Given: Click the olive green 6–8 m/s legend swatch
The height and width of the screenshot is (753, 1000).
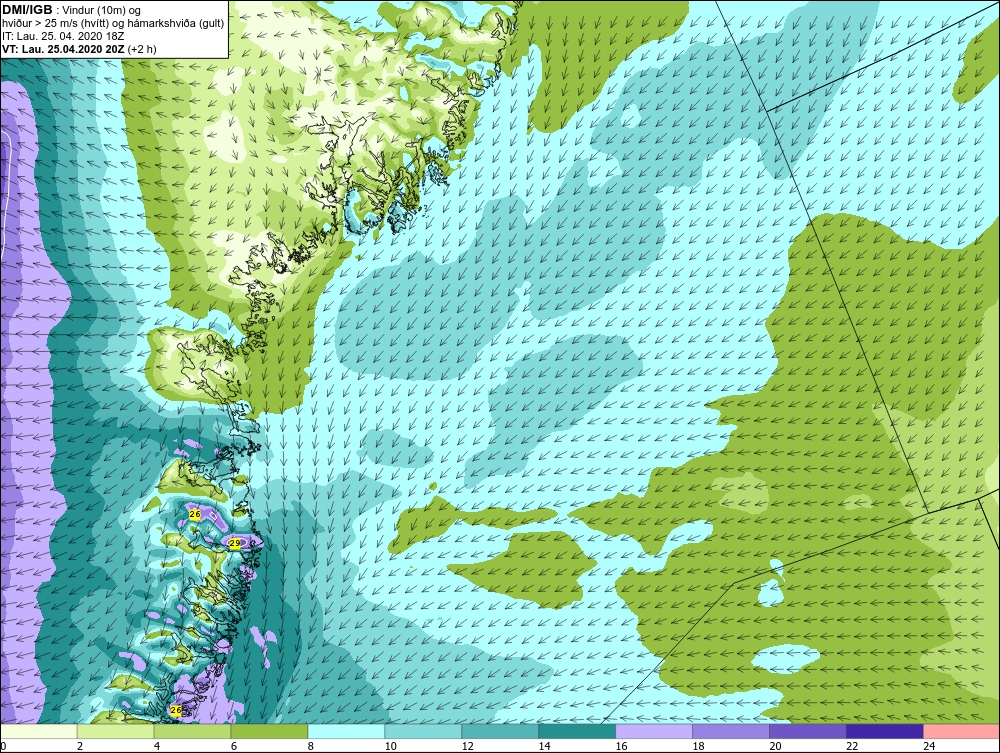Looking at the screenshot, I should coord(269,731).
